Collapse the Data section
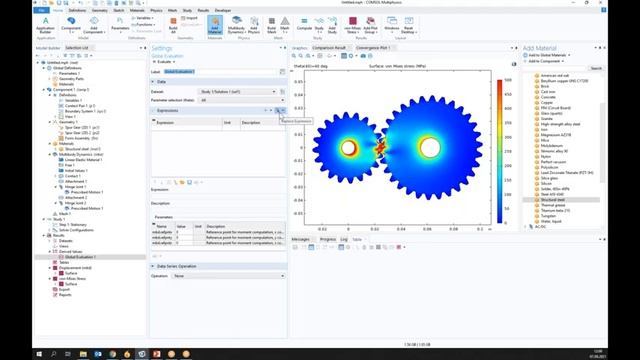 (153, 82)
